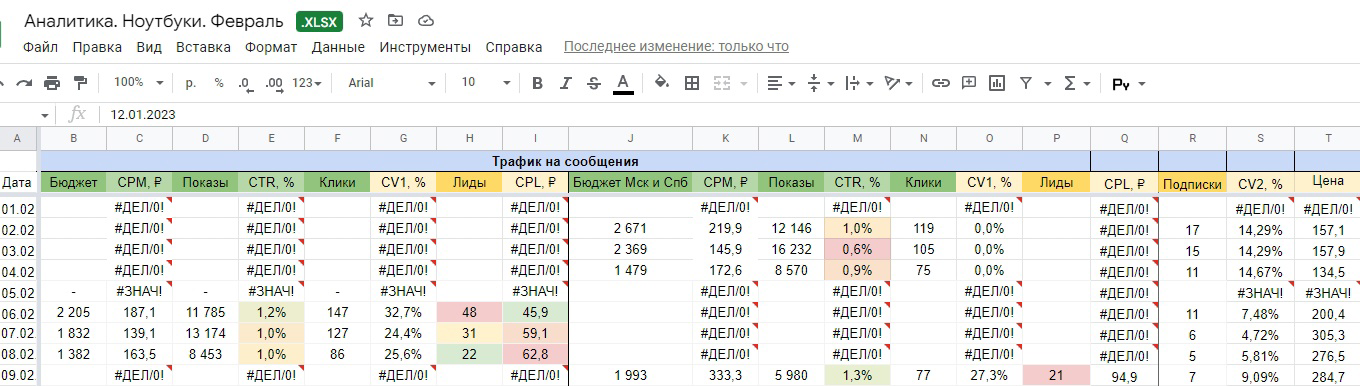The width and height of the screenshot is (1360, 386).
Task: Open the Данные menu
Action: (x=338, y=47)
